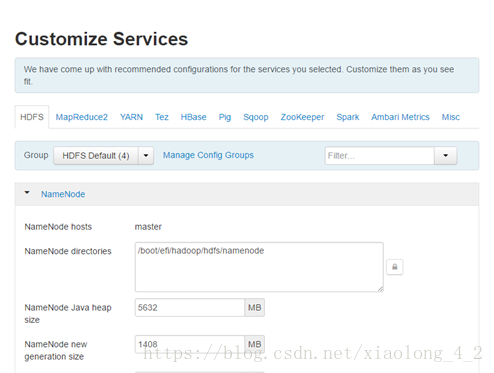This screenshot has width=494, height=373.
Task: Click the lock icon beside NameNode directories
Action: click(394, 267)
